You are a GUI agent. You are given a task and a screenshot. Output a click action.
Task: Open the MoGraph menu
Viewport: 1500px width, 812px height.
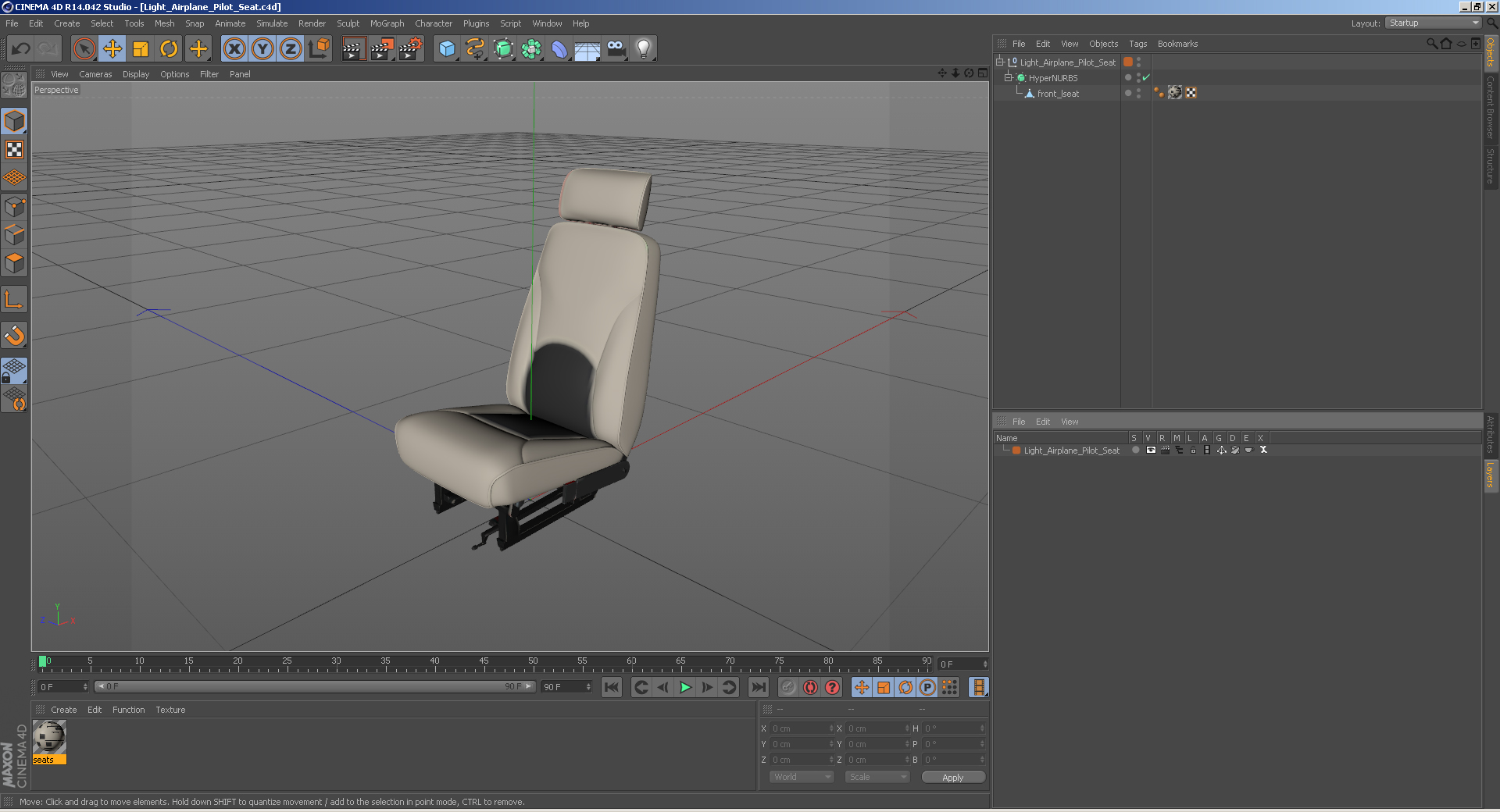coord(387,23)
